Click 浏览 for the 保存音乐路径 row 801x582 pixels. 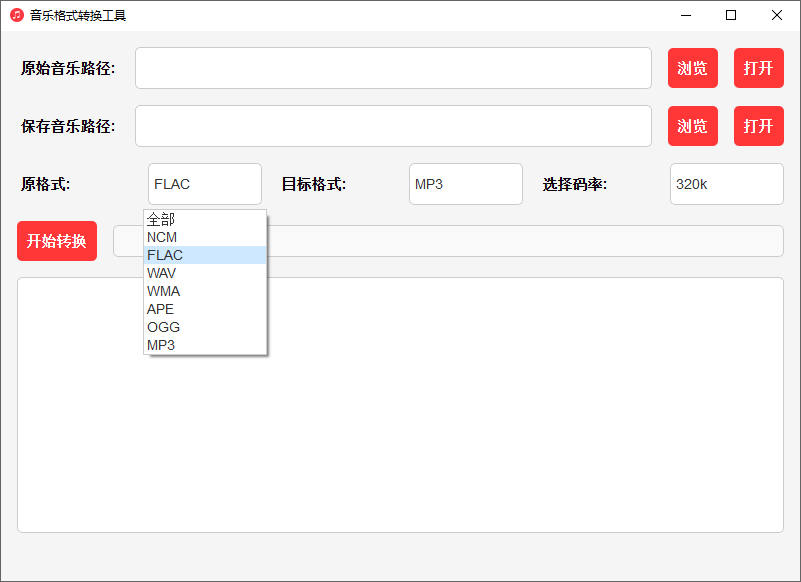692,126
